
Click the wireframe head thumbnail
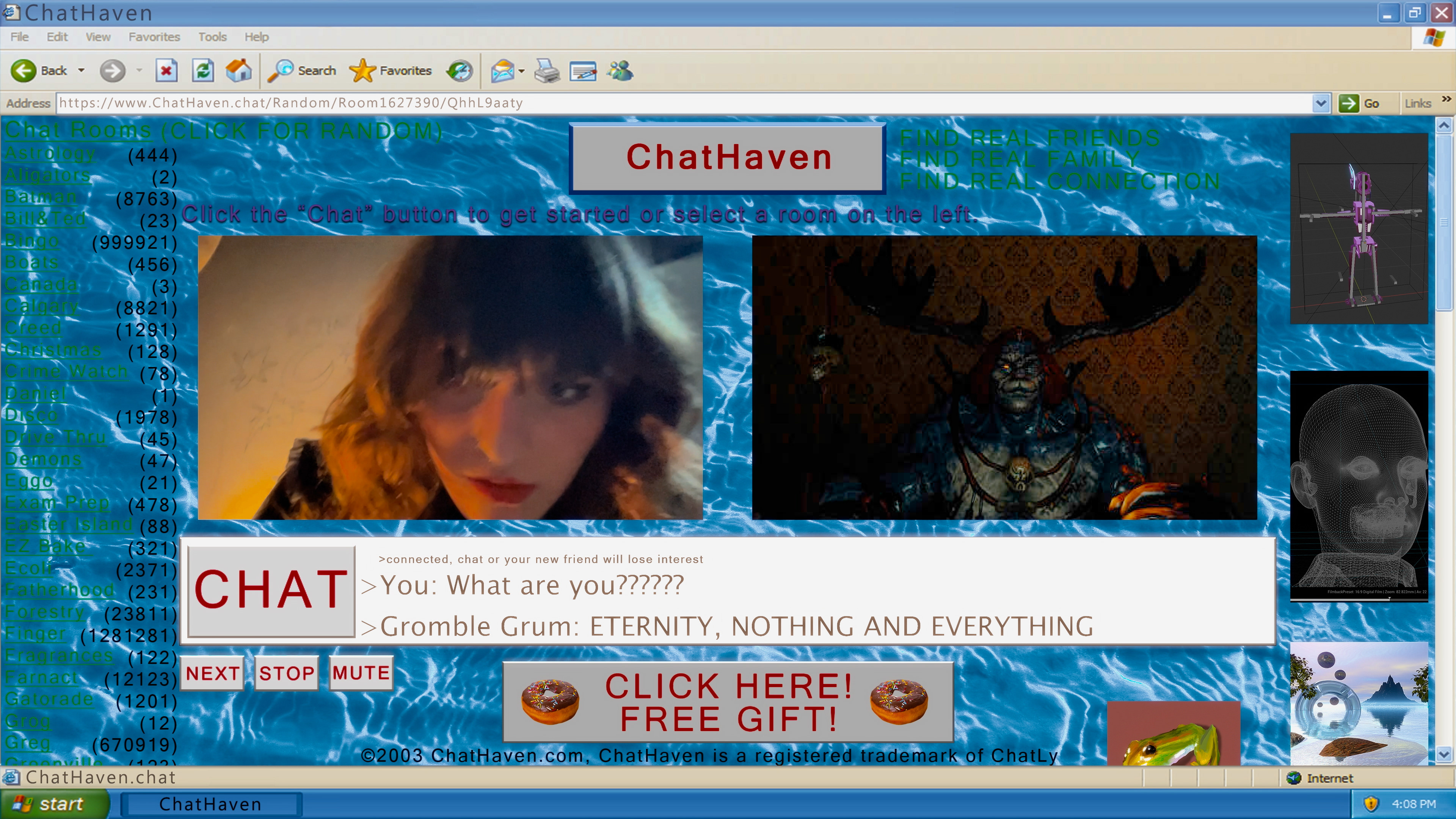(1359, 486)
